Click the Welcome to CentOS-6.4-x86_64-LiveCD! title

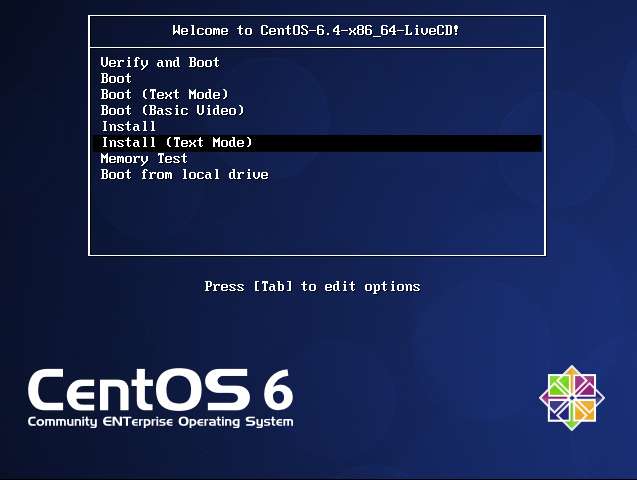point(316,30)
